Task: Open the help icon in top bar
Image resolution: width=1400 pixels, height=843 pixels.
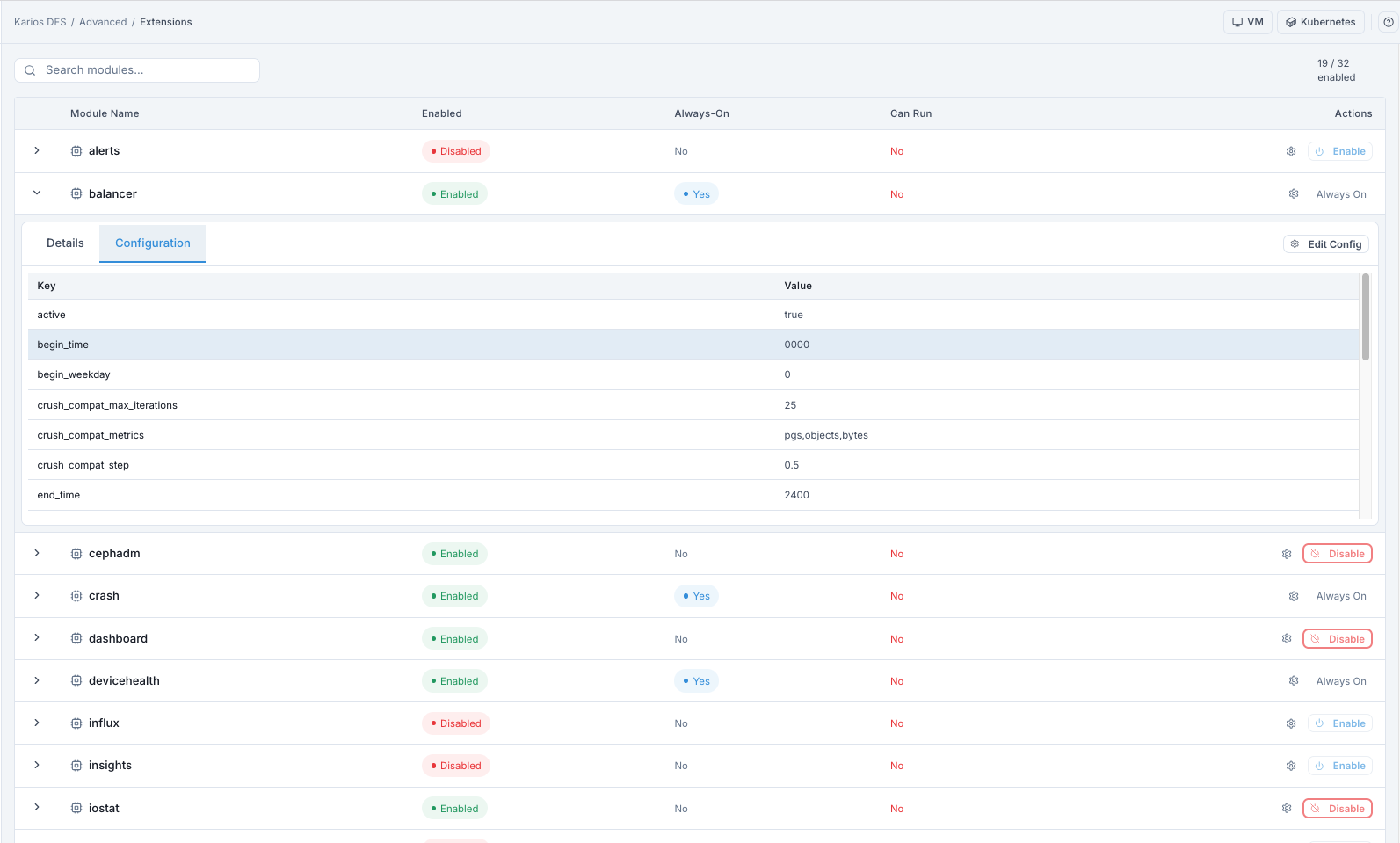Action: point(1389,22)
